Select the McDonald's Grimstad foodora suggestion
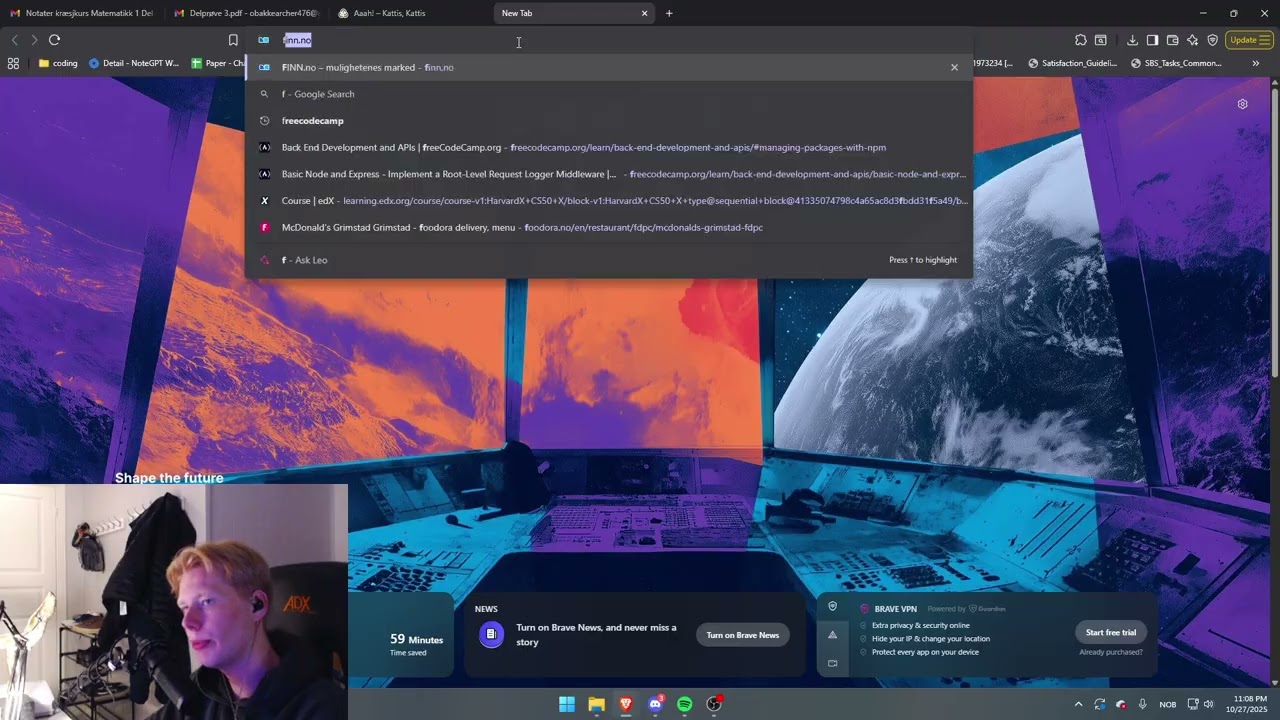 (608, 227)
